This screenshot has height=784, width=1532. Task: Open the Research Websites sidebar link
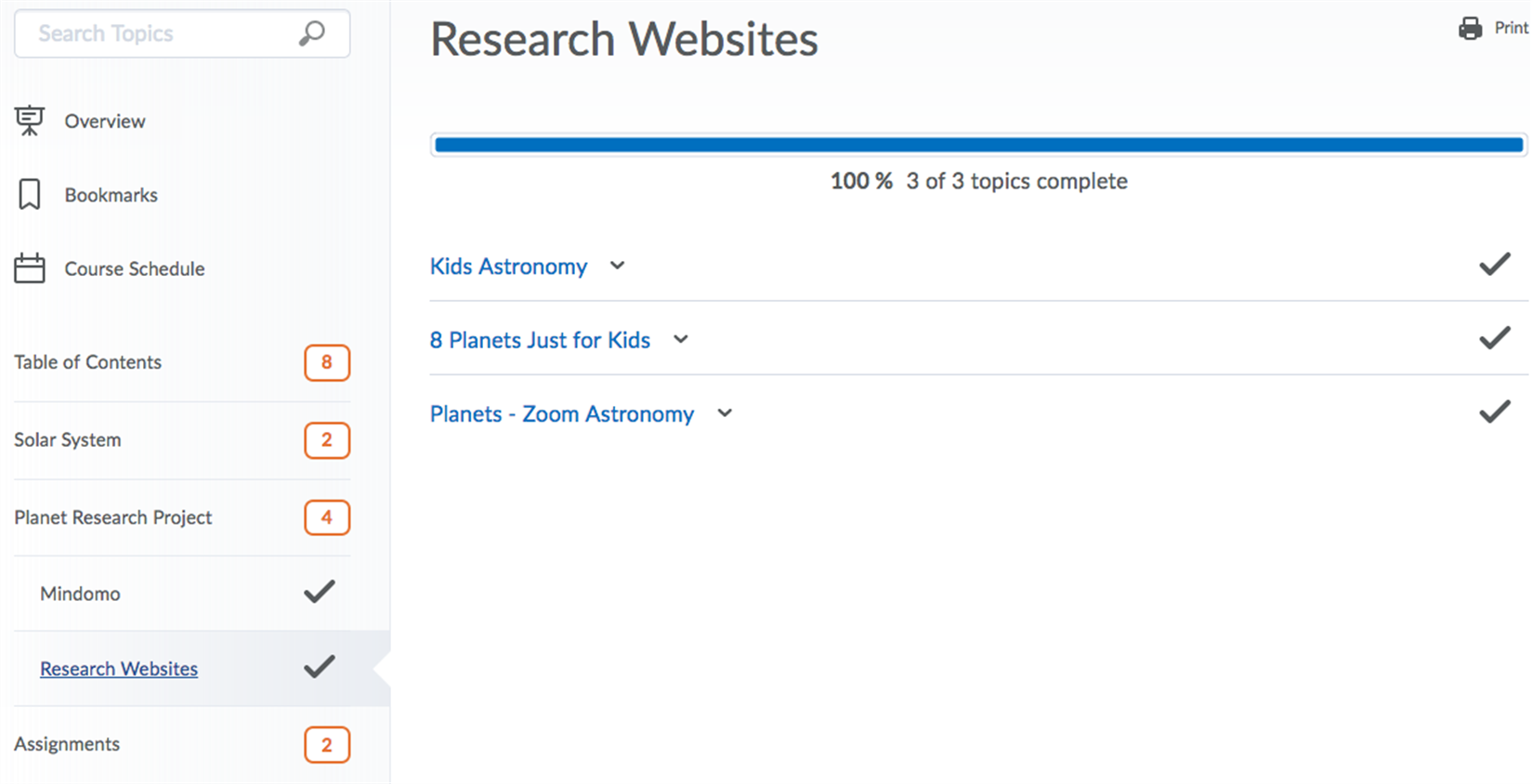pos(119,669)
